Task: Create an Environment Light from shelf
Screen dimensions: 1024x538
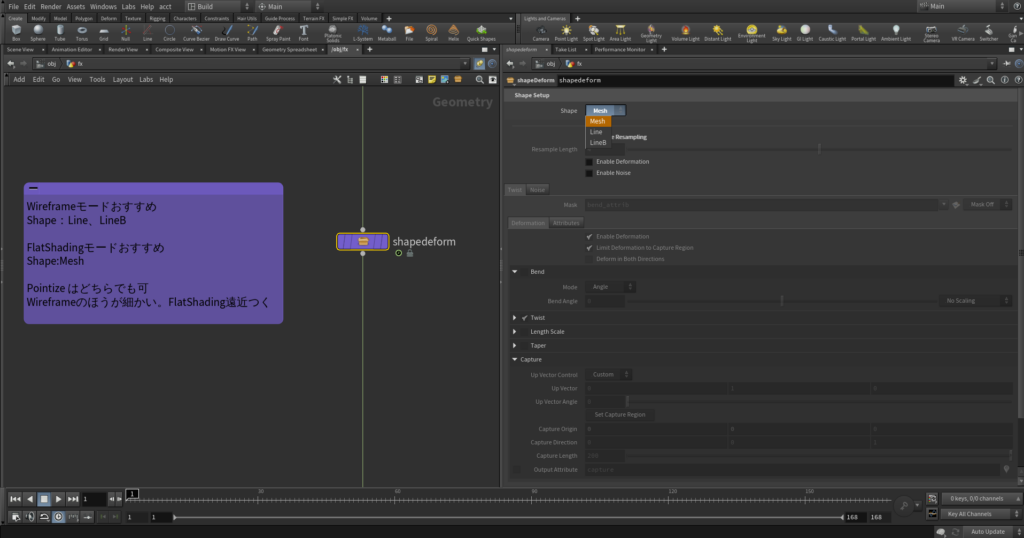Action: click(751, 33)
